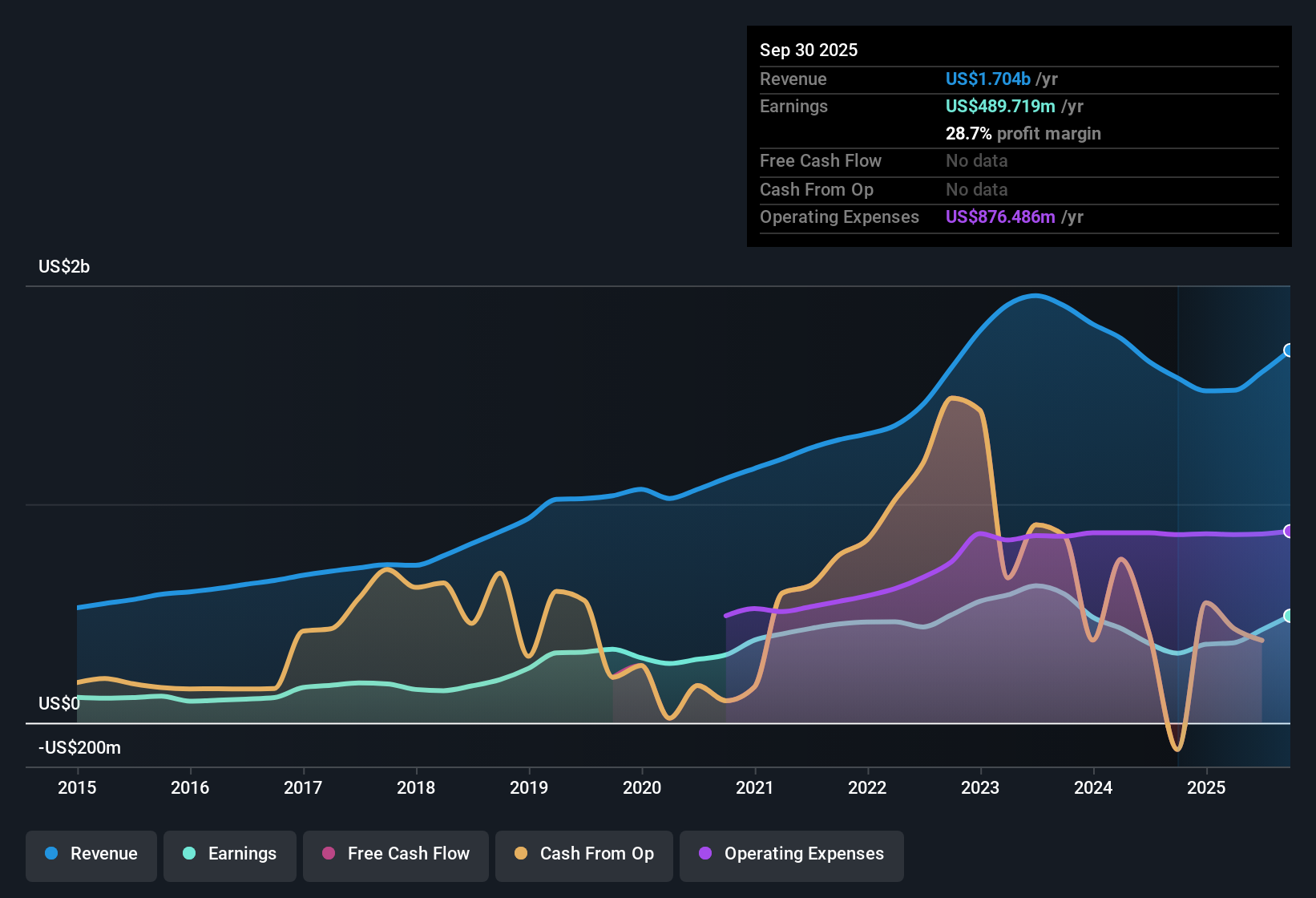
Task: Toggle the Revenue series visibility
Action: tap(91, 854)
